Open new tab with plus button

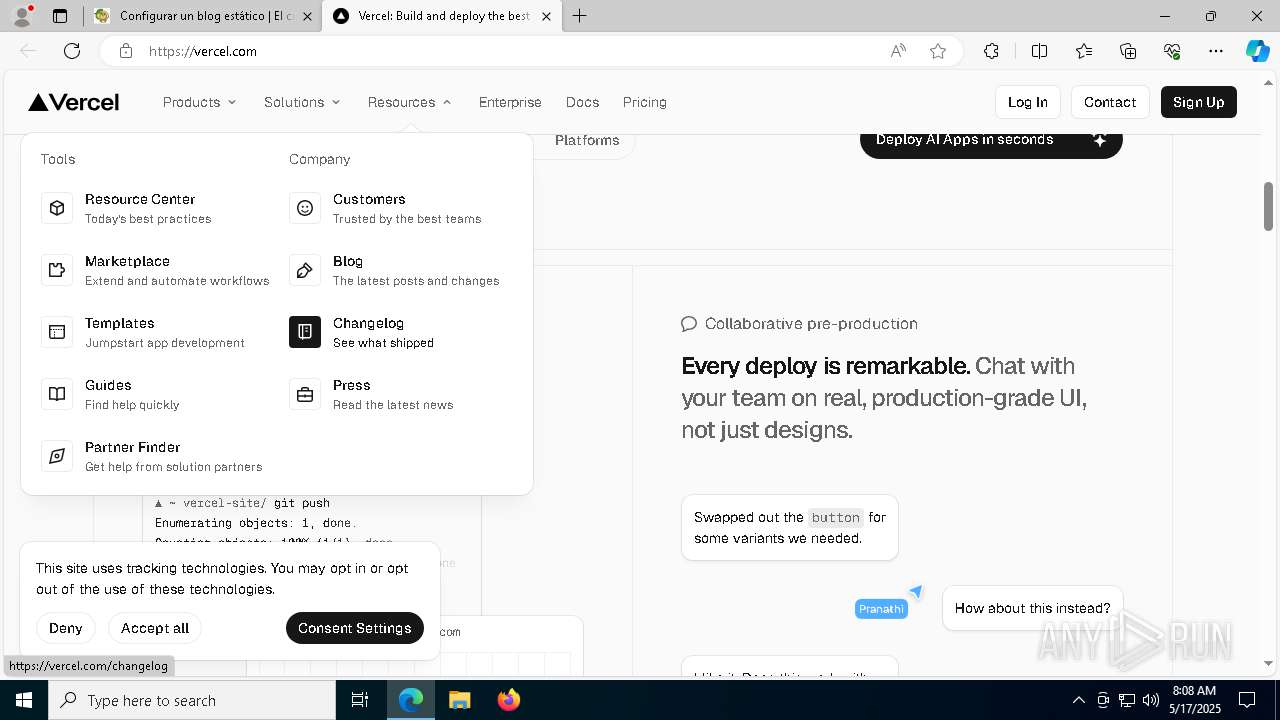pos(580,16)
